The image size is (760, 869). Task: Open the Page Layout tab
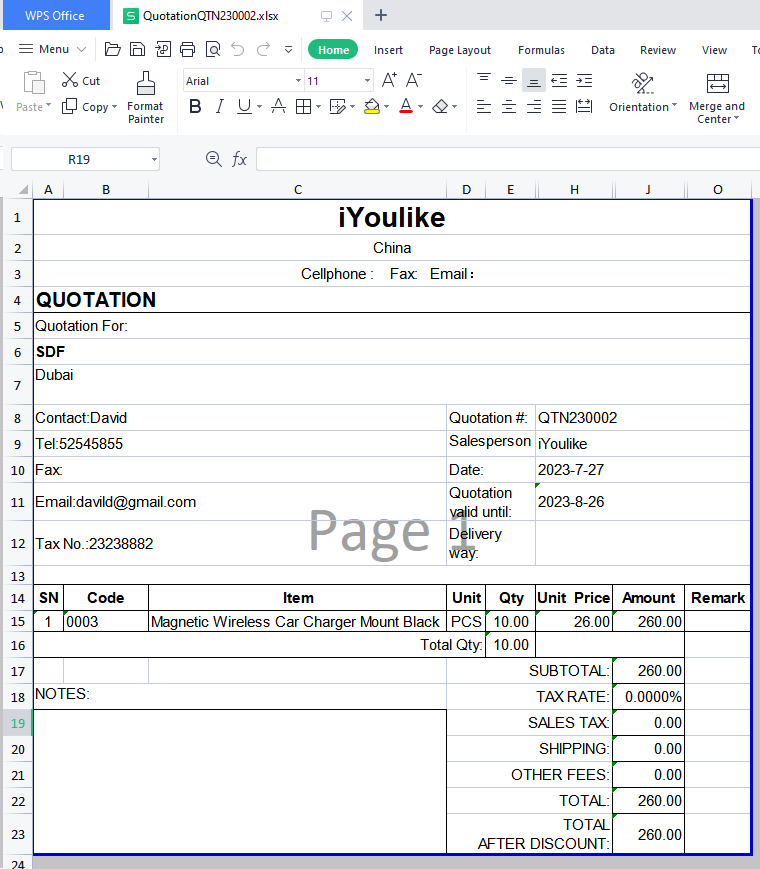point(460,50)
